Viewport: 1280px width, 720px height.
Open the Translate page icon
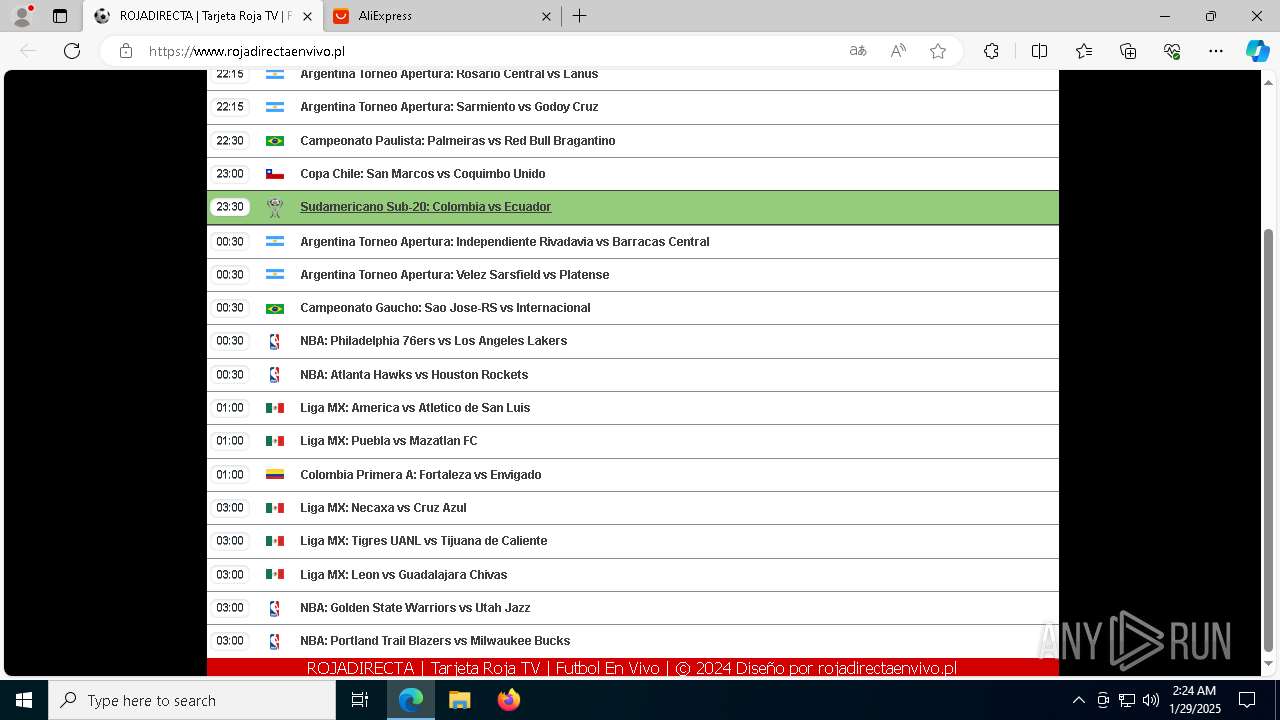(858, 51)
